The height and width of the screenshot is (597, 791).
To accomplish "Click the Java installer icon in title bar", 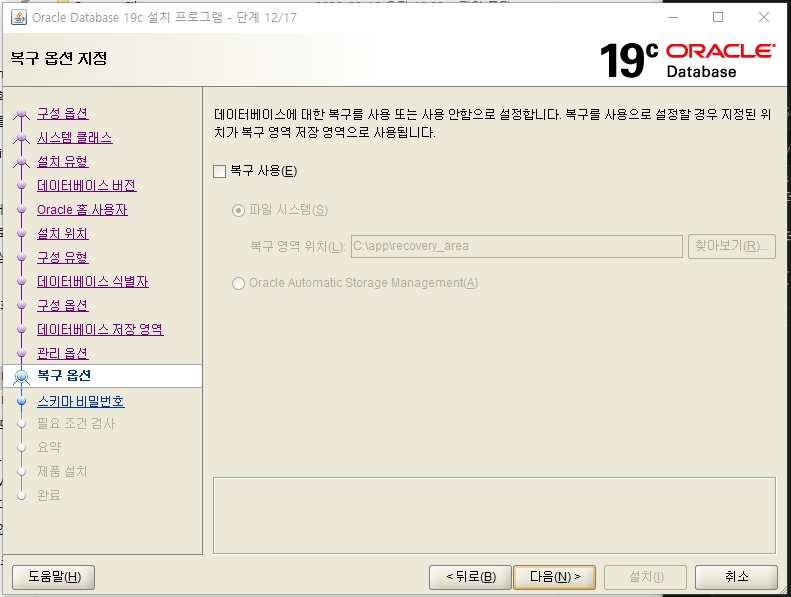I will 19,17.
